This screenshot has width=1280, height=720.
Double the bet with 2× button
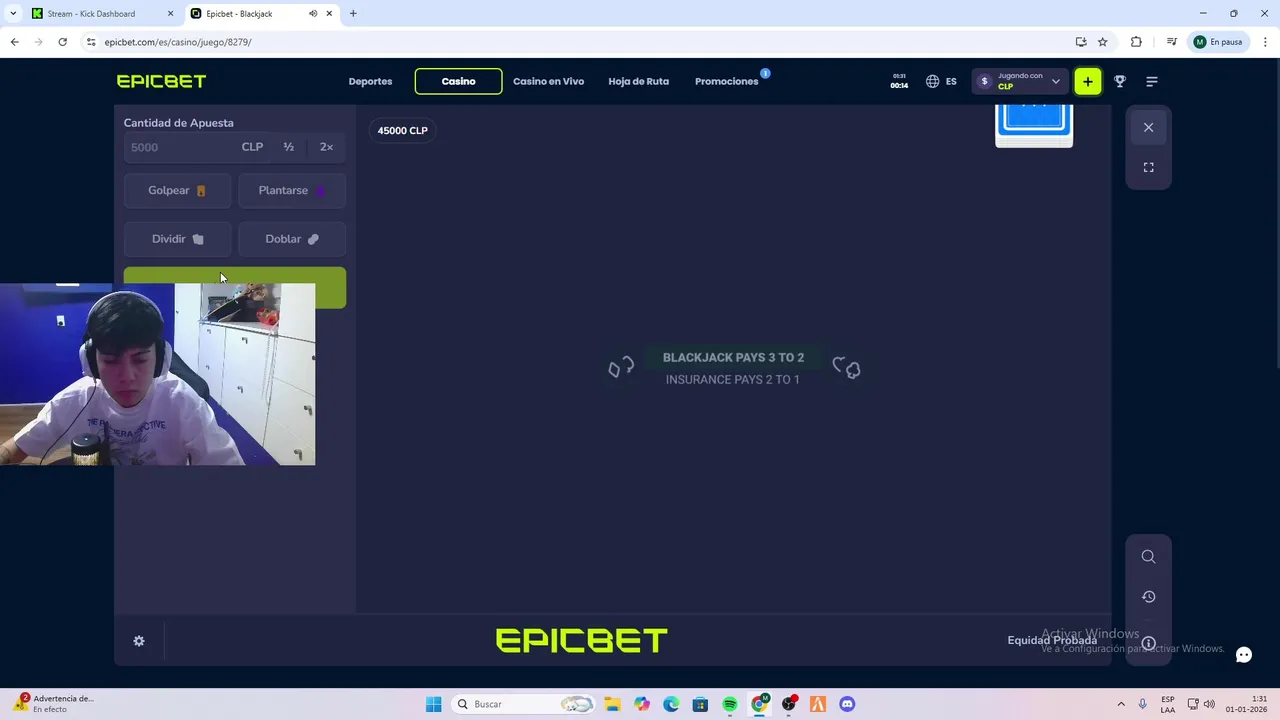tap(326, 147)
